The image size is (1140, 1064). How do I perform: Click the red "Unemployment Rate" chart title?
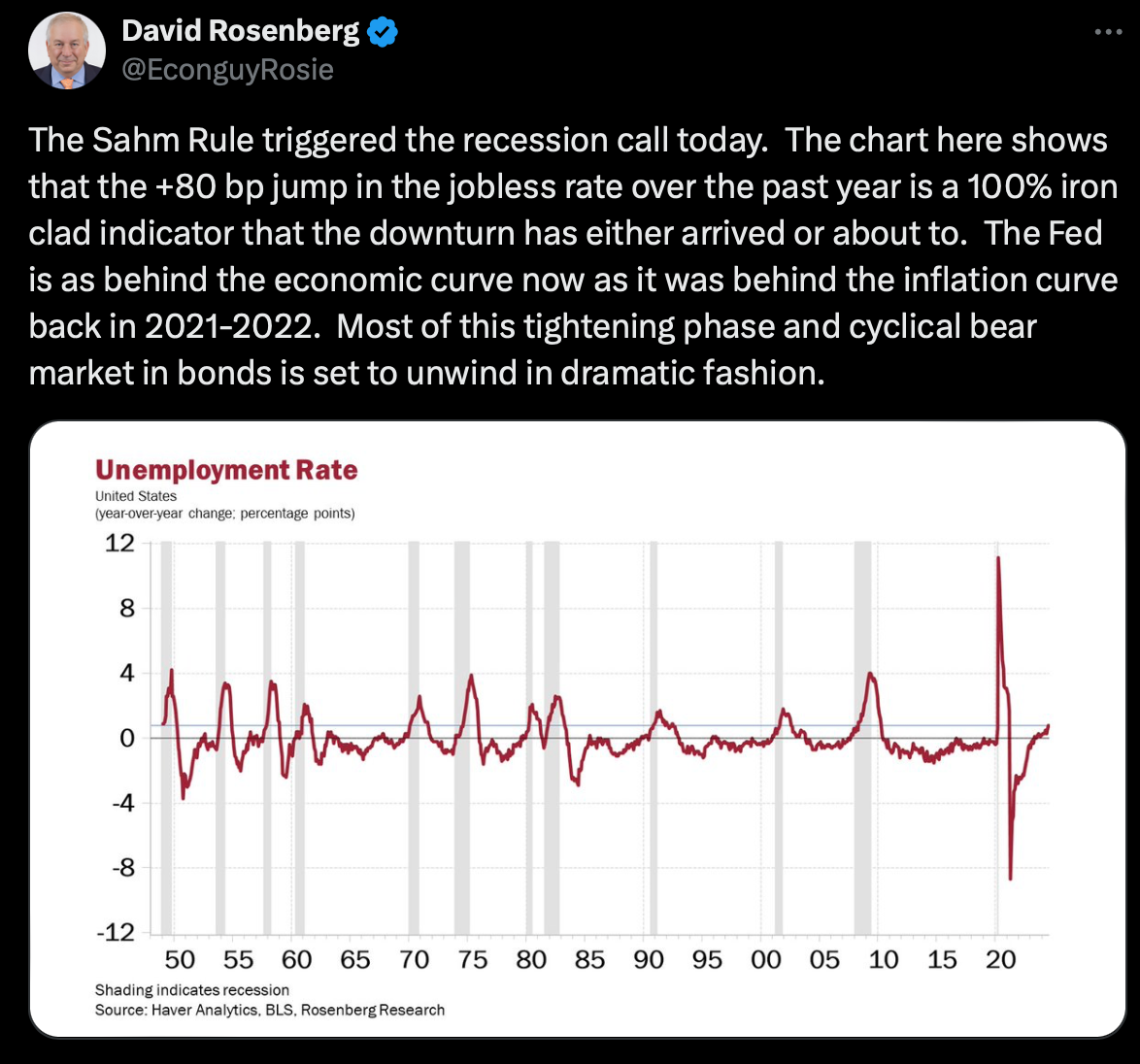226,471
